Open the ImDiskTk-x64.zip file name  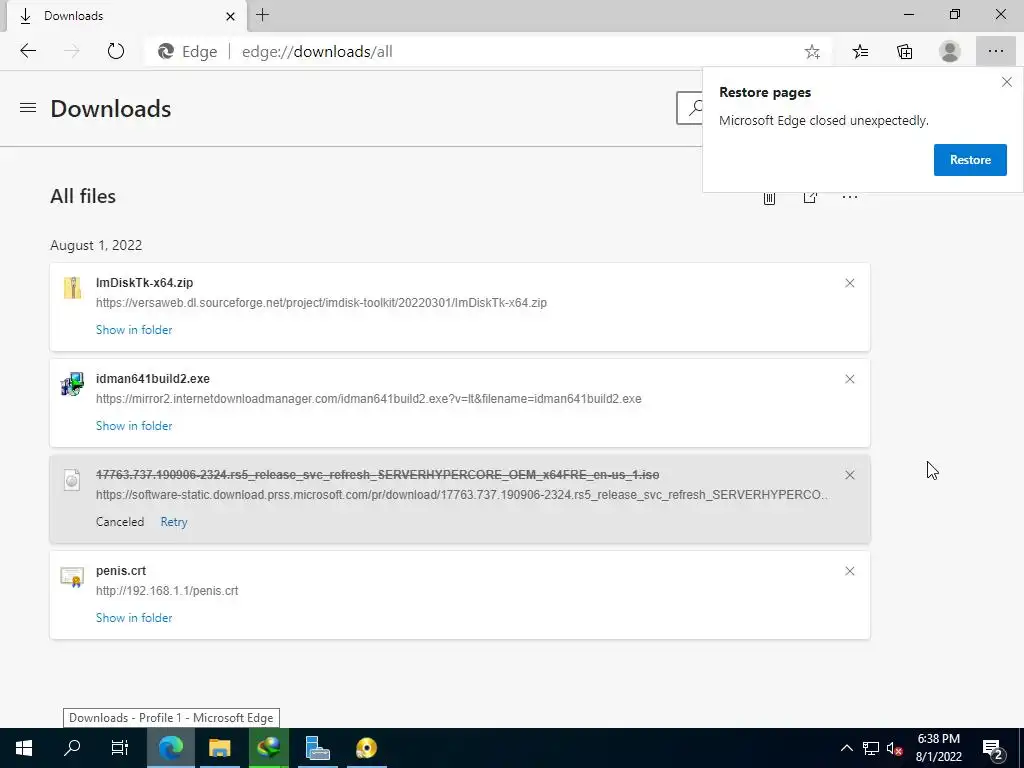144,283
